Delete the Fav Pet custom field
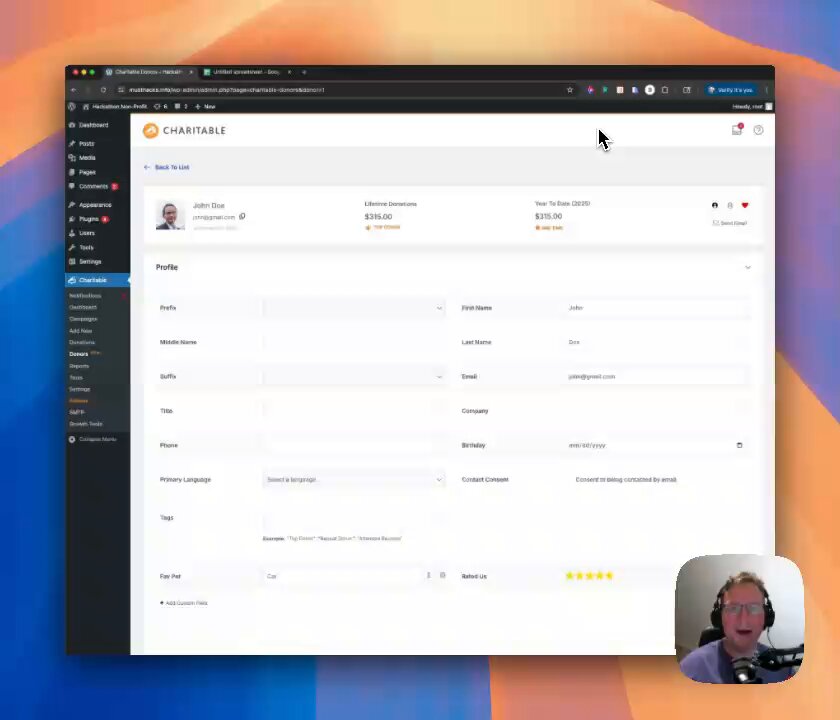 442,575
